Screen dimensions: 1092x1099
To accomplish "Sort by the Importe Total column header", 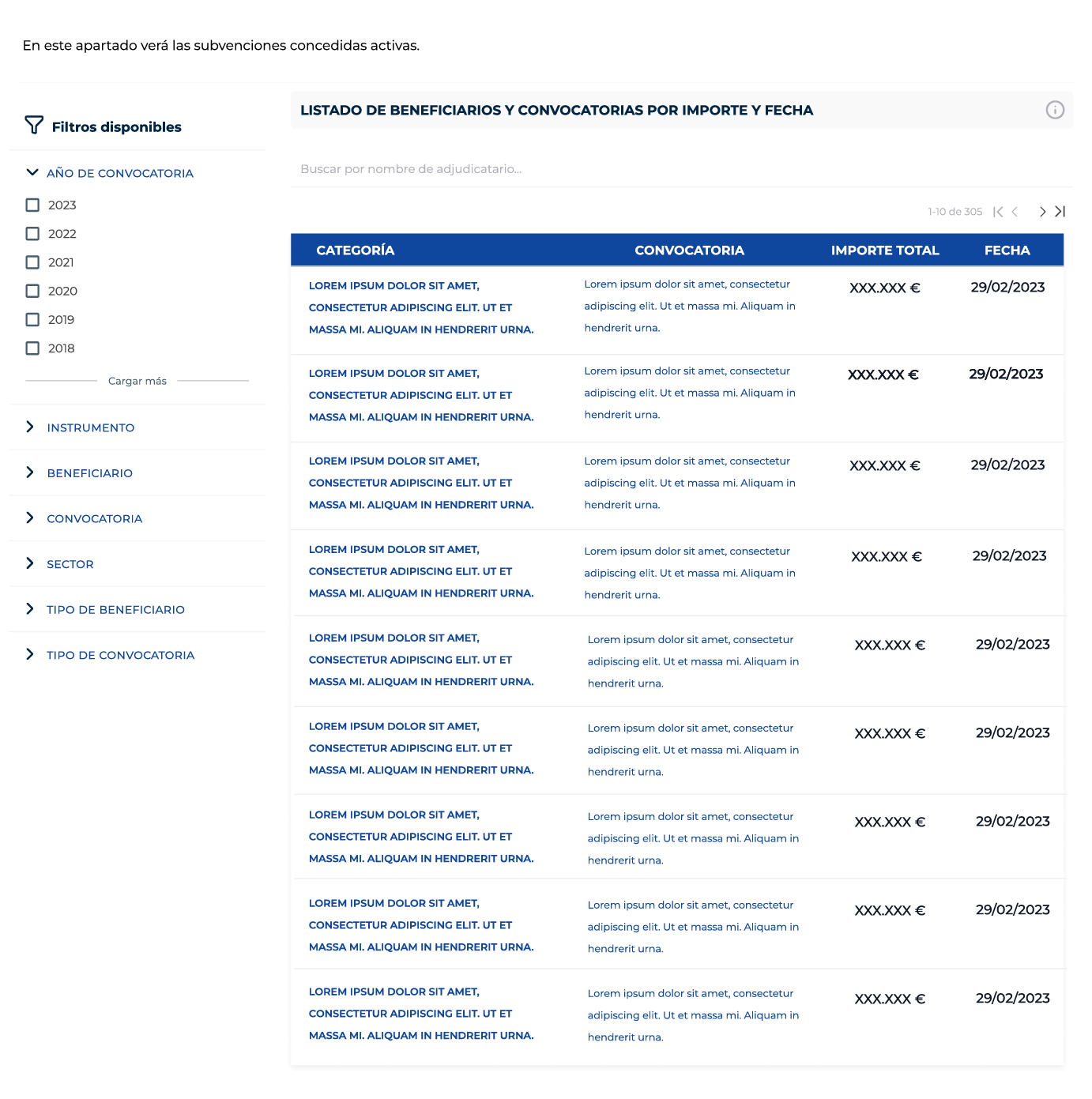I will (884, 250).
